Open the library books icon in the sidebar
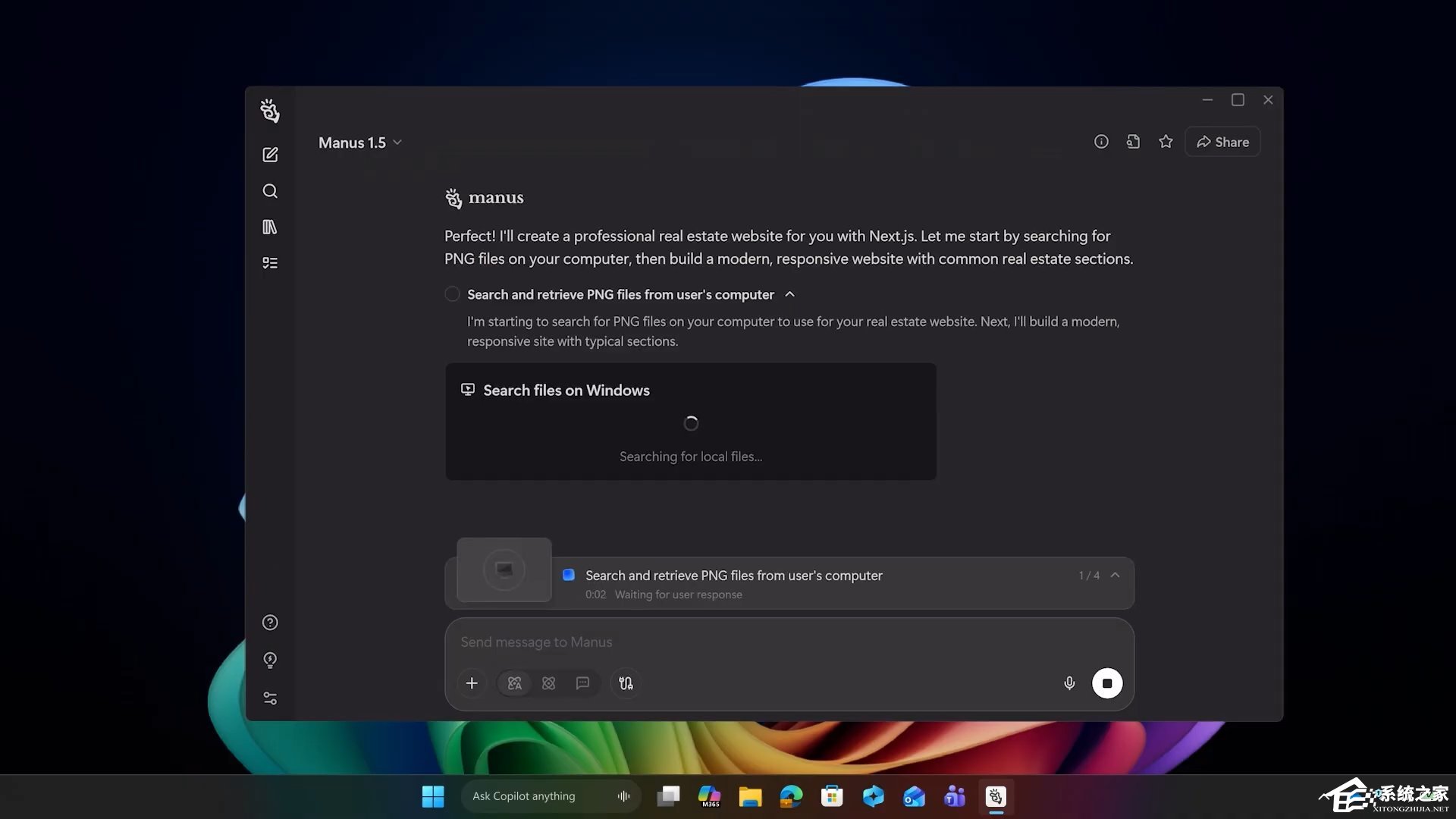Image resolution: width=1456 pixels, height=819 pixels. coord(270,227)
